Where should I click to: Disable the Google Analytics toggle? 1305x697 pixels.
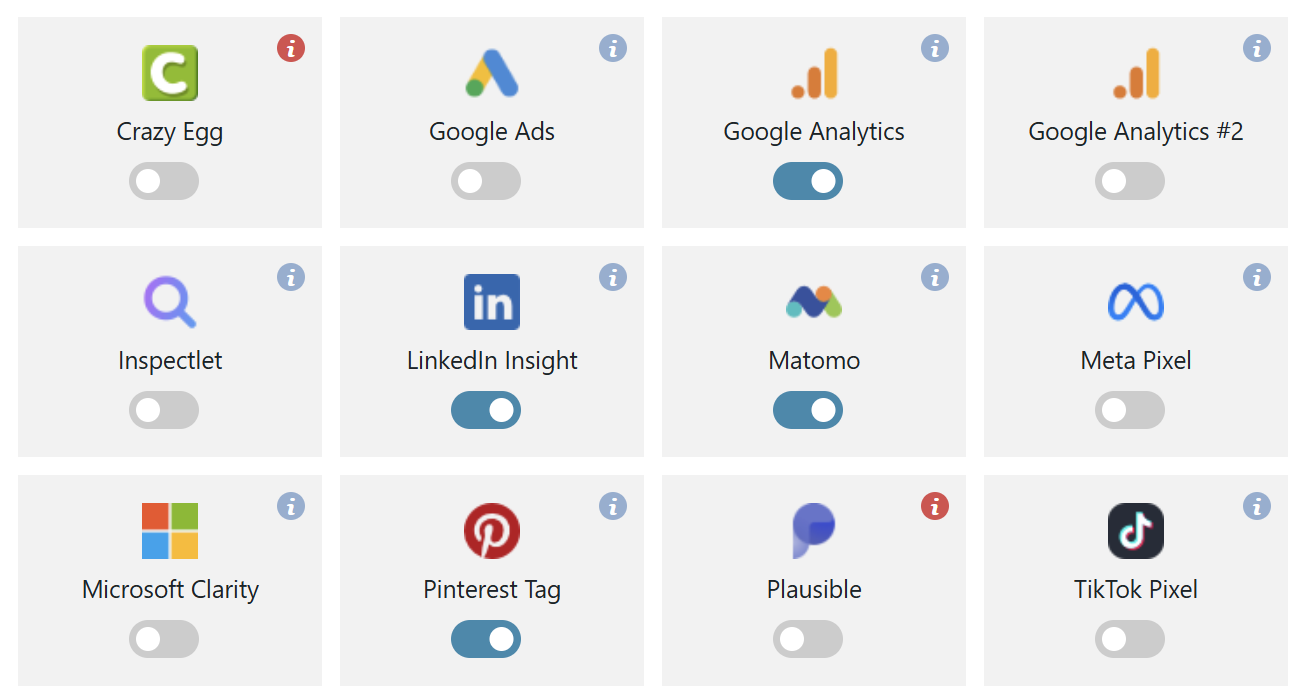point(808,181)
